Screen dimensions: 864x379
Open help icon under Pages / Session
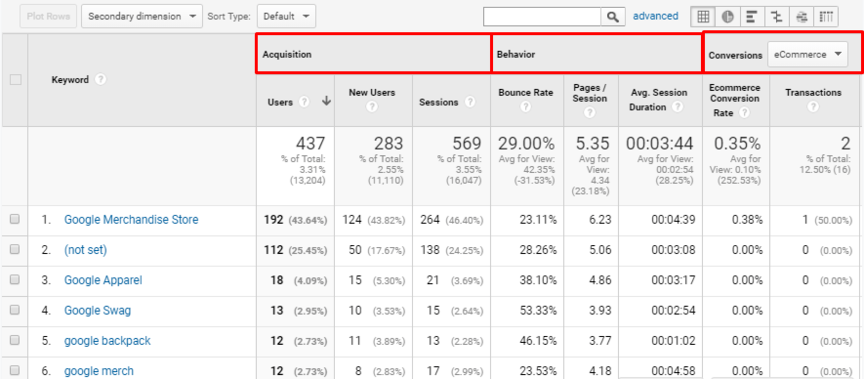(x=590, y=112)
